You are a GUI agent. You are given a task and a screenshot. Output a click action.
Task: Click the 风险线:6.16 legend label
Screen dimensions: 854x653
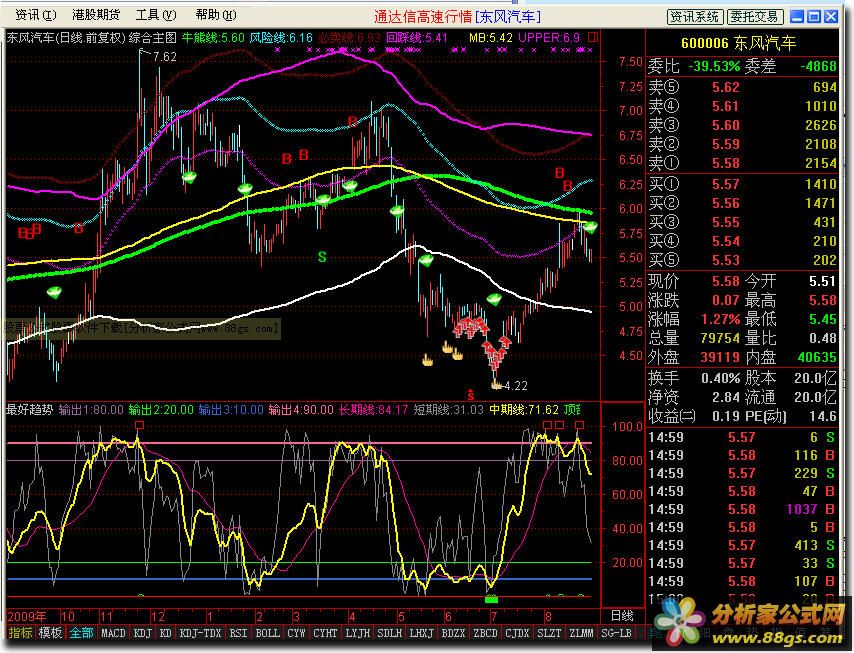point(281,38)
